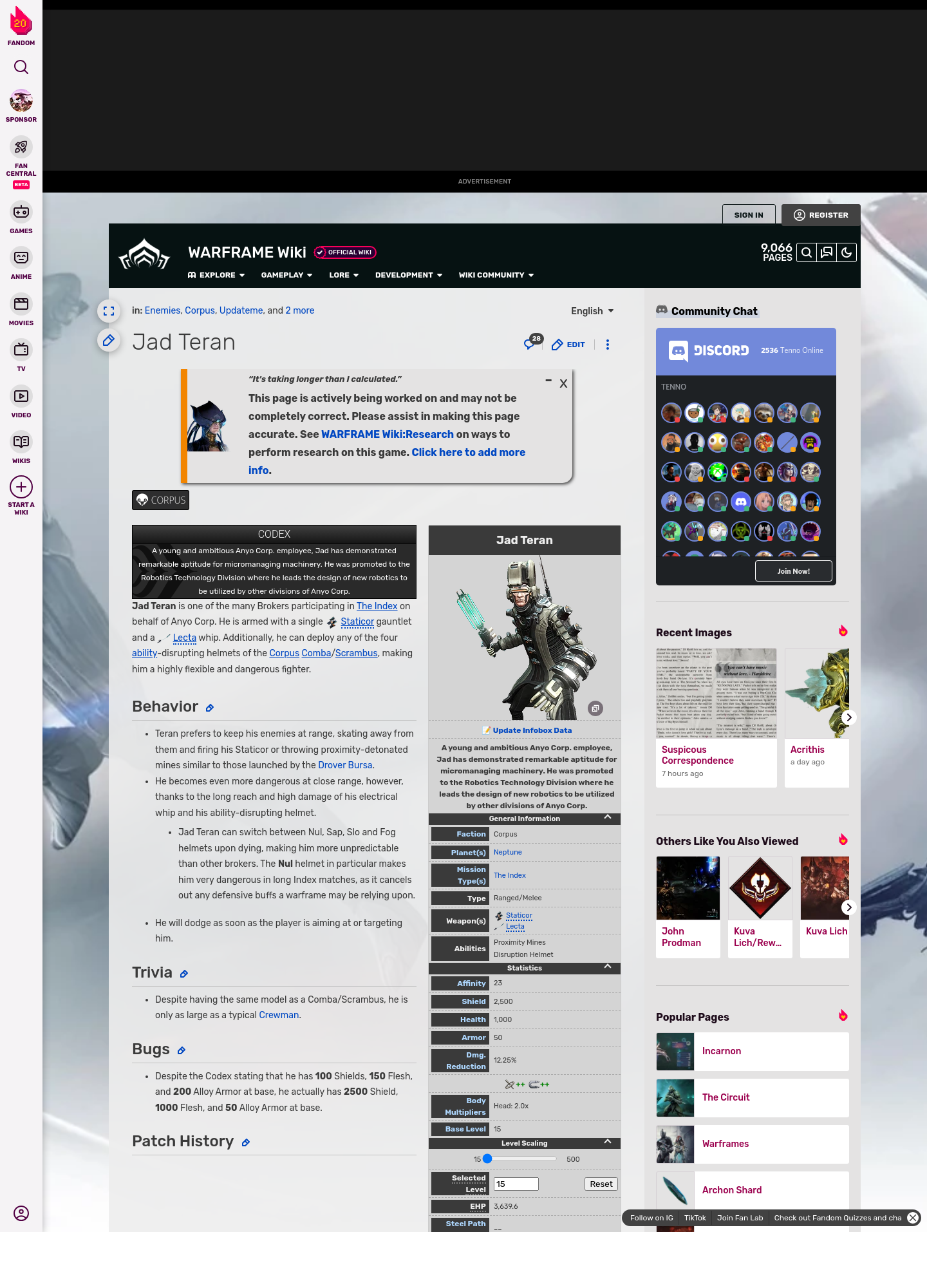927x1288 pixels.
Task: Open the Archon Shard popular page
Action: (x=753, y=1190)
